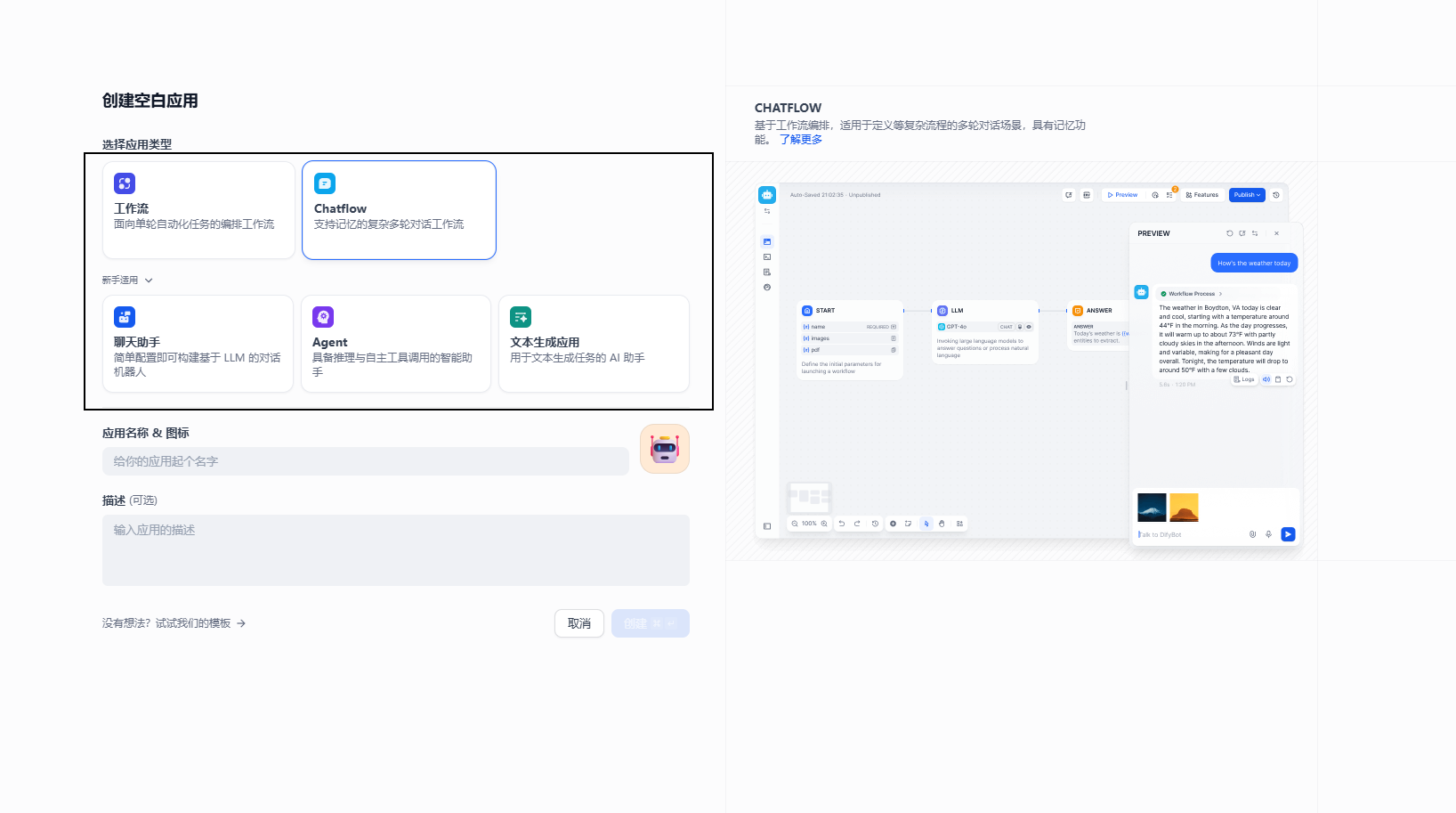Click the Chatflow chat bubble icon
The width and height of the screenshot is (1456, 813).
[x=325, y=183]
